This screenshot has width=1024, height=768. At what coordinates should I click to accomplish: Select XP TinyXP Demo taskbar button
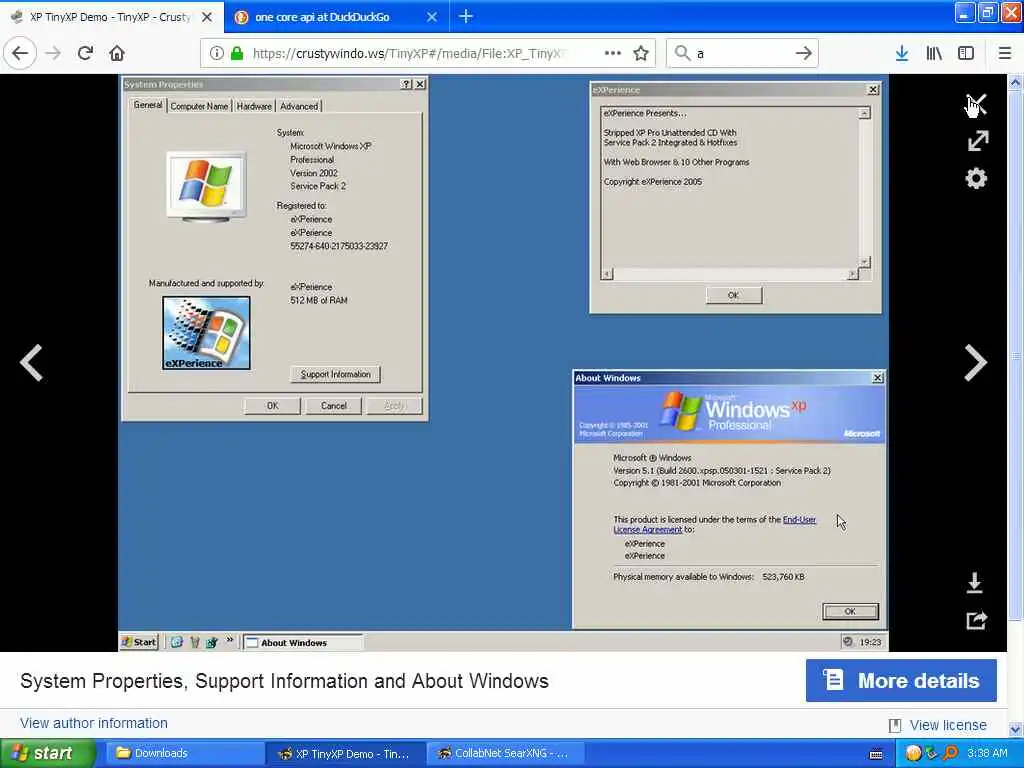346,753
